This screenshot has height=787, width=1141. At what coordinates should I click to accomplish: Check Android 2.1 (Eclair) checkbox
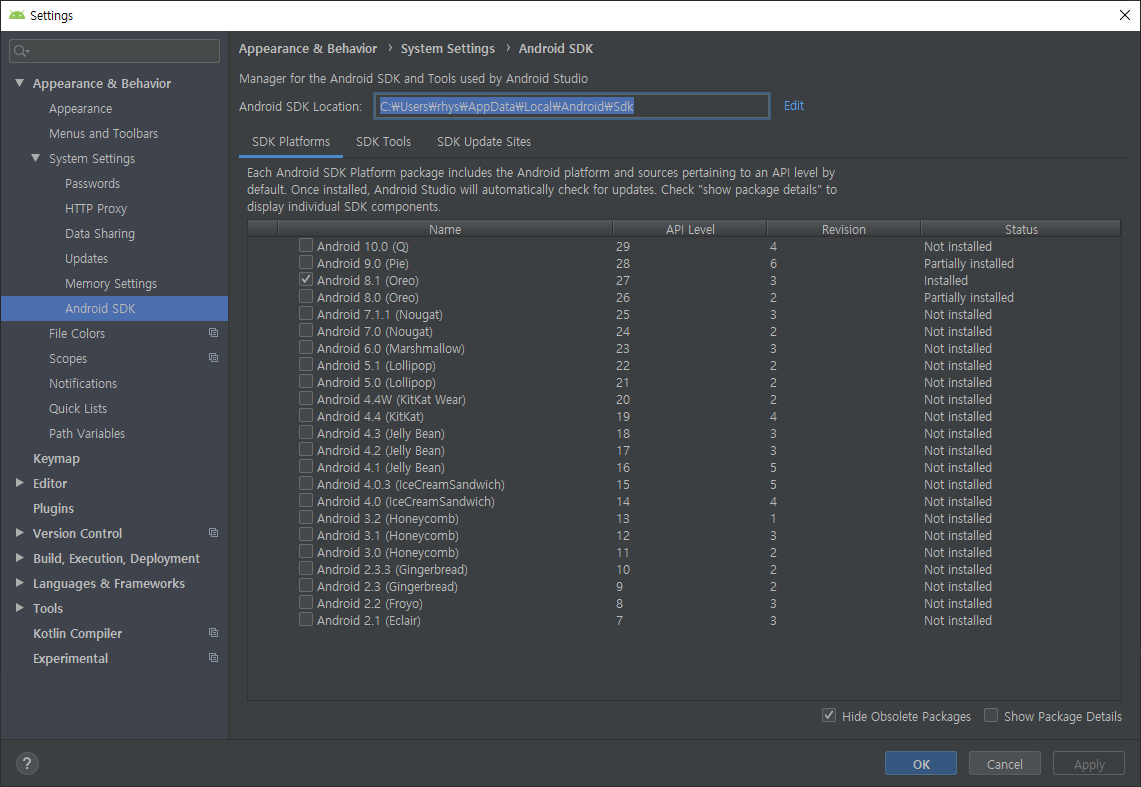[x=306, y=620]
